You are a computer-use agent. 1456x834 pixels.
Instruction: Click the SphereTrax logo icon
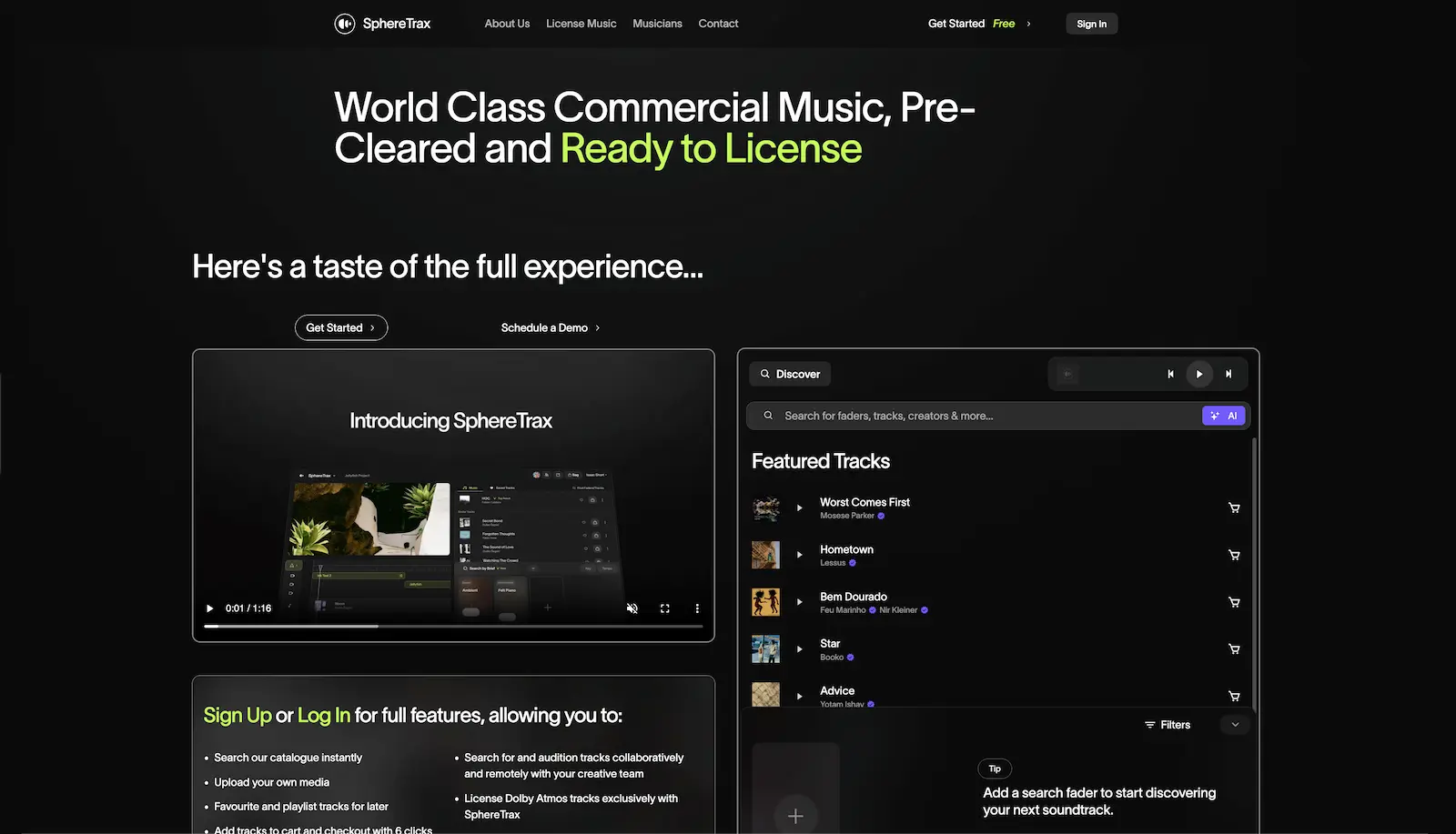pyautogui.click(x=344, y=24)
